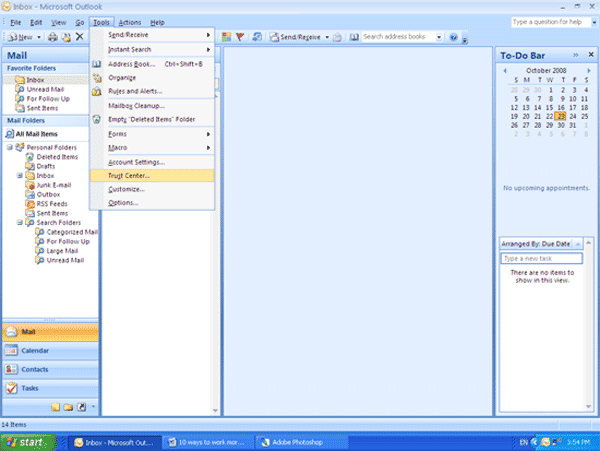This screenshot has height=451, width=600.
Task: Click the Delete X toolbar icon
Action: point(79,37)
